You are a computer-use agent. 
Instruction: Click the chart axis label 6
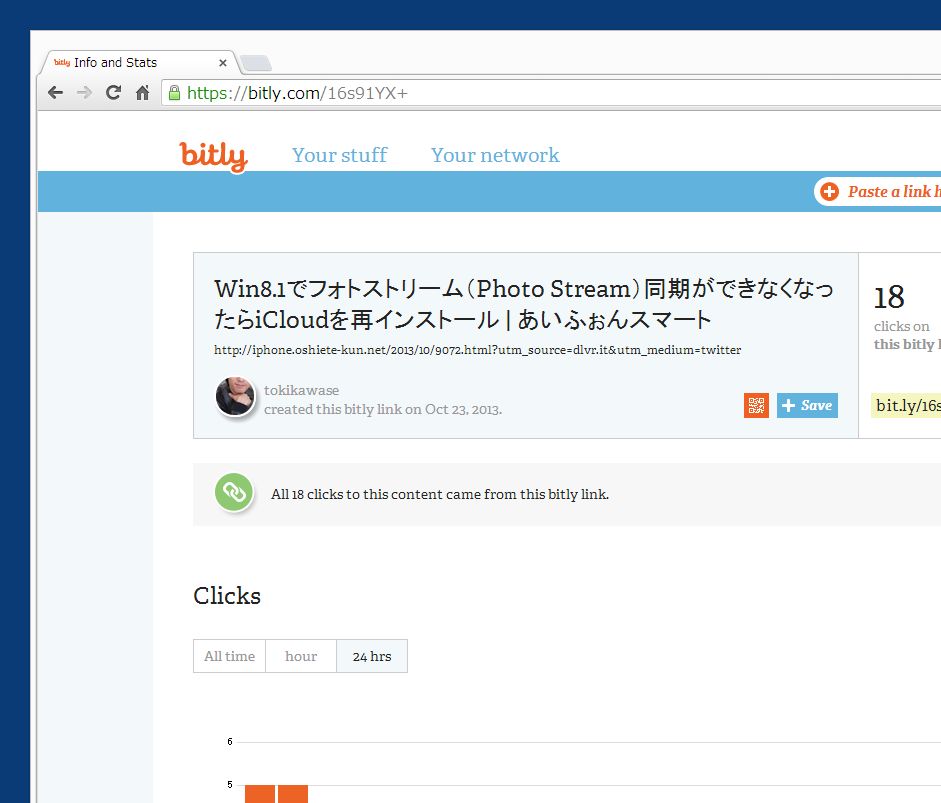tap(230, 742)
